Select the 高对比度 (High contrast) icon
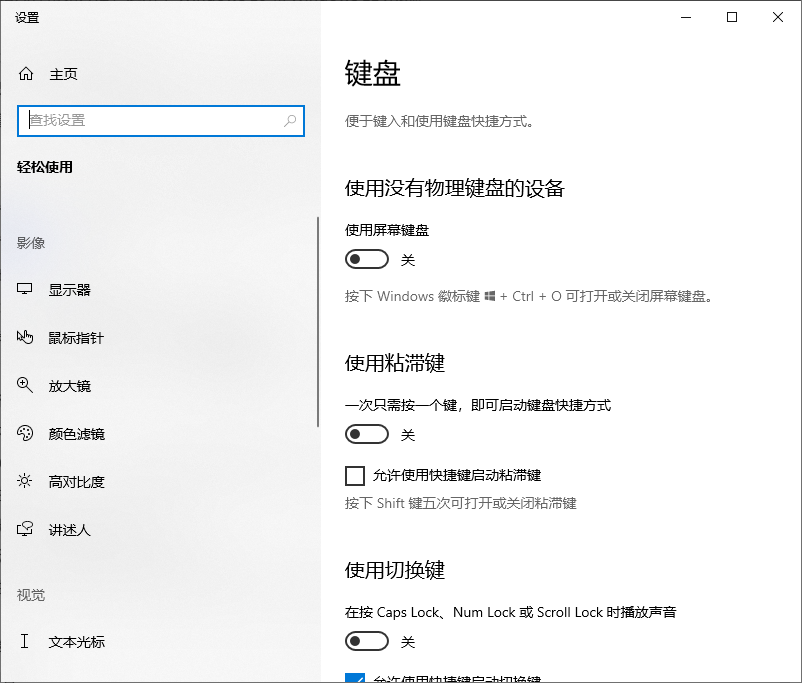Viewport: 802px width, 683px height. click(x=25, y=481)
